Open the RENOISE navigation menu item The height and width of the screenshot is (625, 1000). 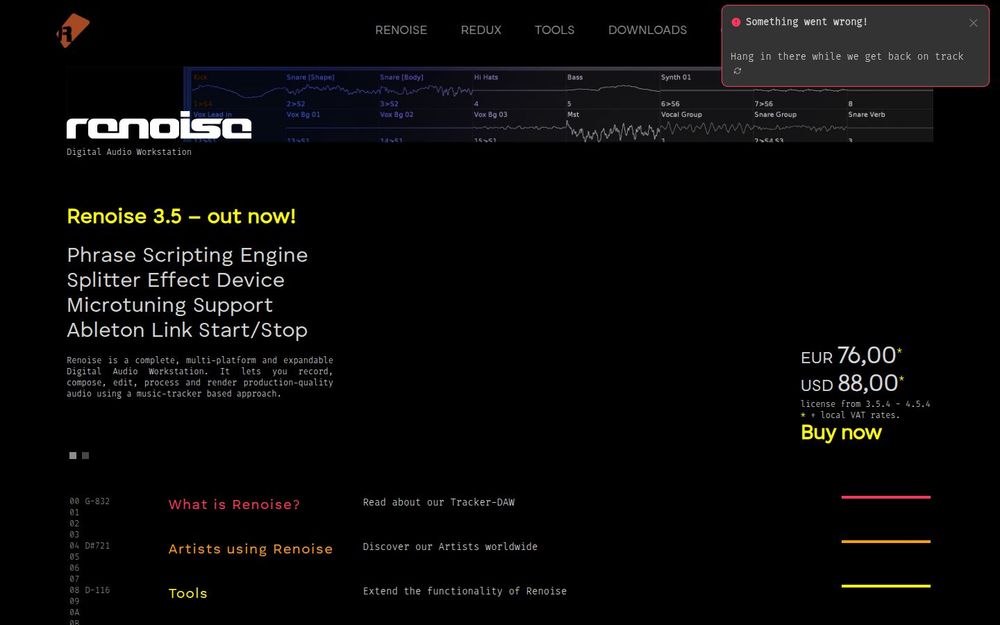pos(401,30)
